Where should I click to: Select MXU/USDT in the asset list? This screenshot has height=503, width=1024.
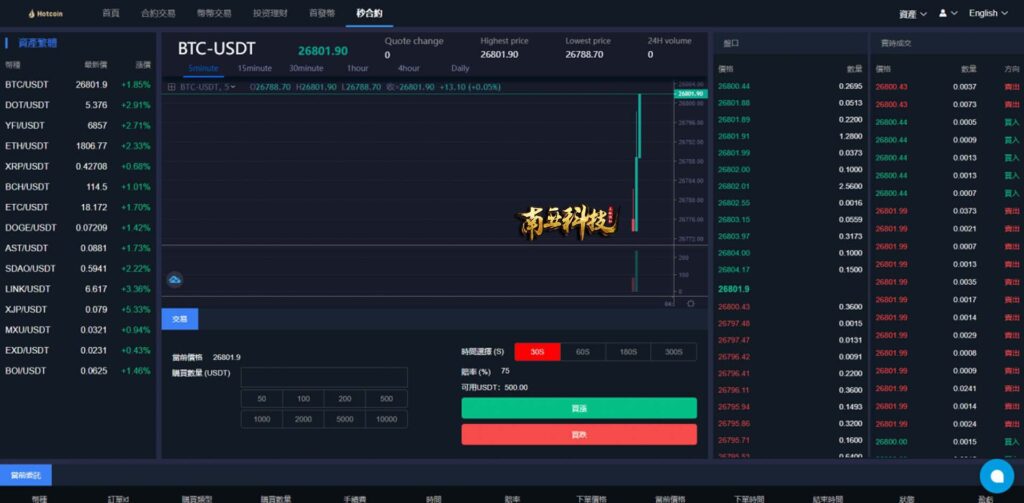78,330
